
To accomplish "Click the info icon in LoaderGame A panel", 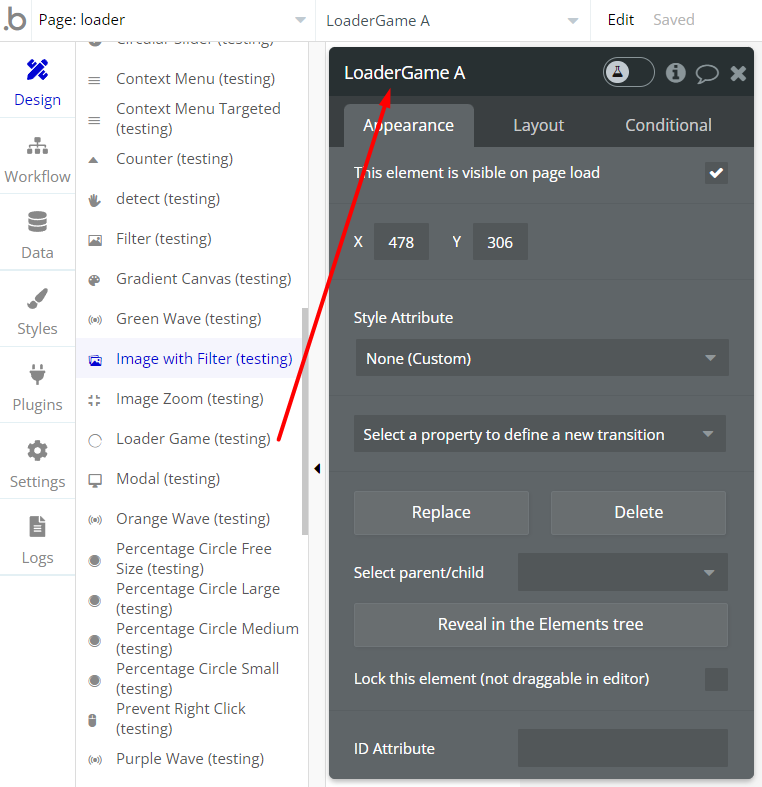I will click(675, 73).
